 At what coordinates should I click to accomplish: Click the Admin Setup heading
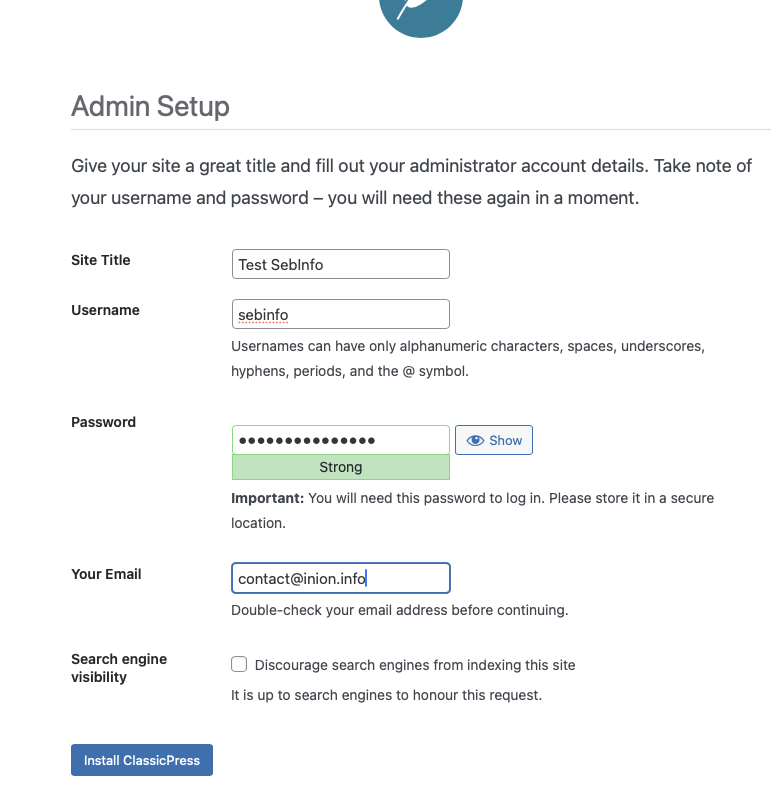(x=150, y=106)
